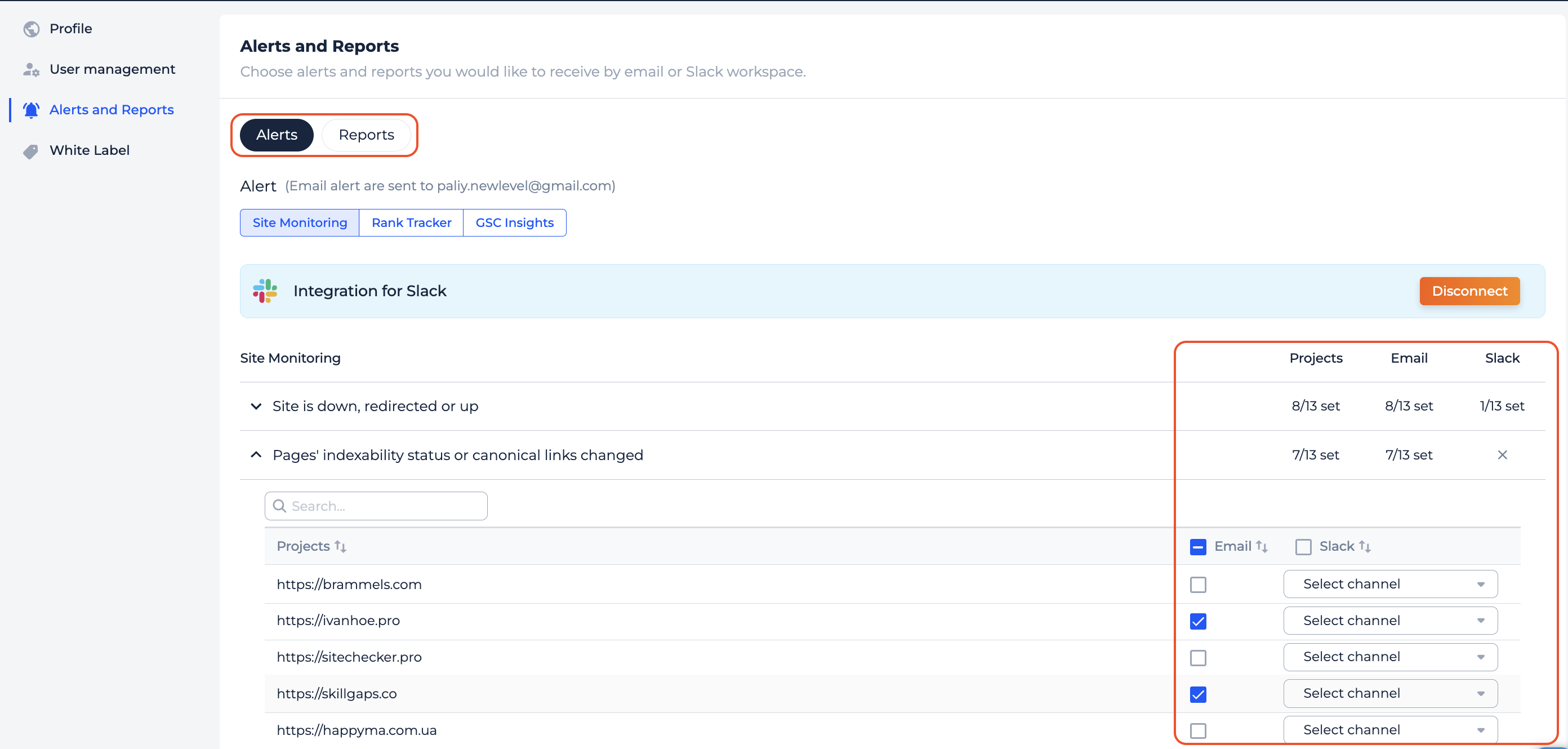Expand 'Site is down, redirected or up' row
This screenshot has height=749, width=1568.
point(256,406)
